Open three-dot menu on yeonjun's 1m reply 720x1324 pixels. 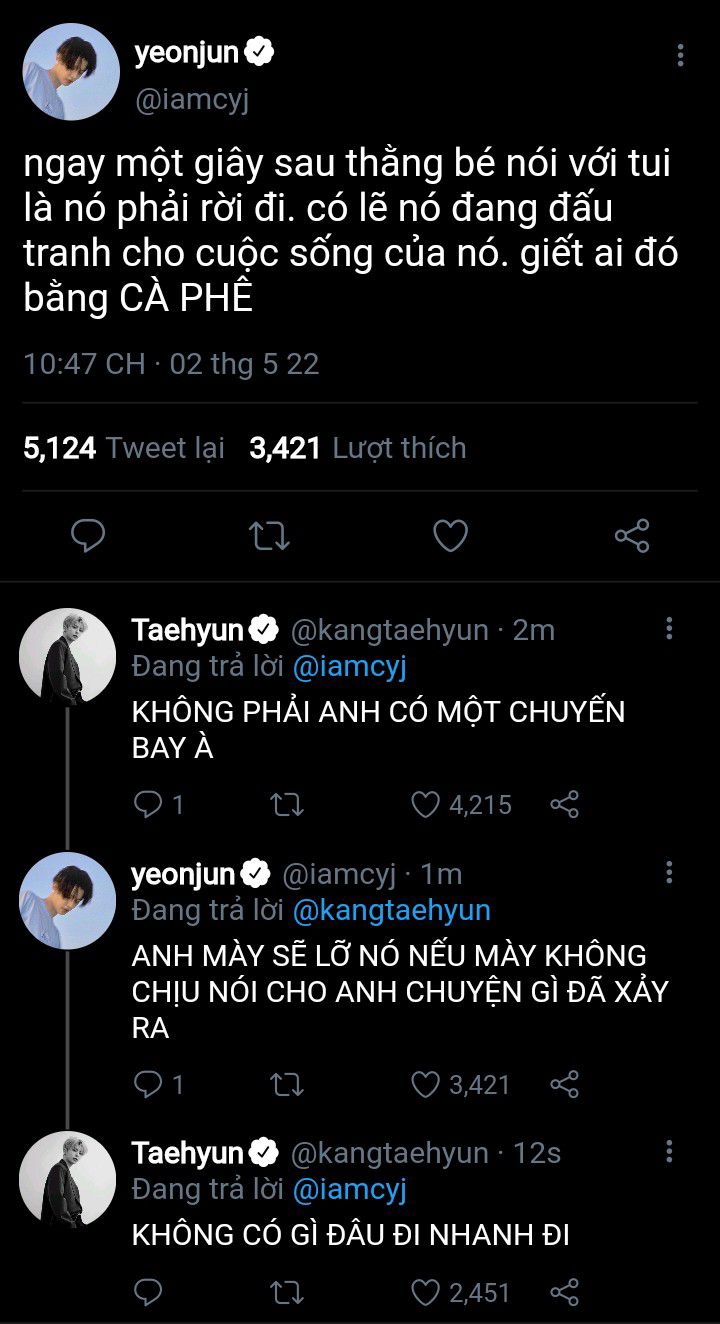(x=669, y=871)
